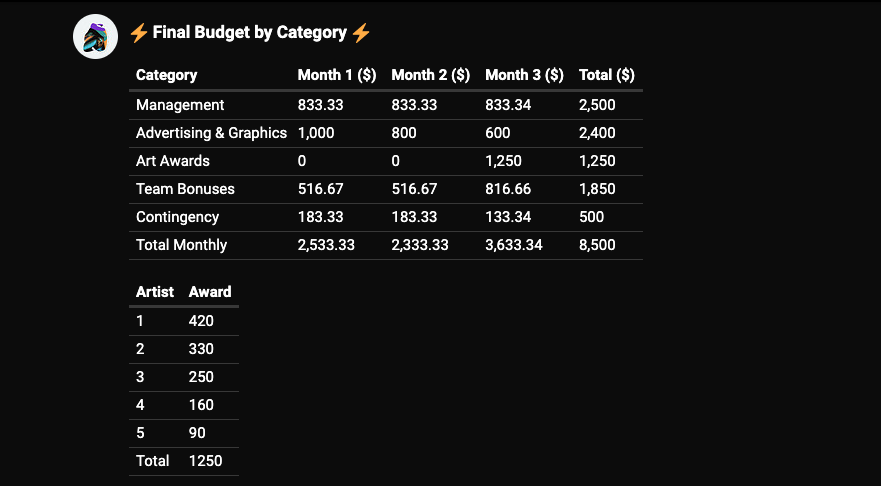Screen dimensions: 881x486
Task: Click the 'Contingency' row label
Action: pos(177,217)
